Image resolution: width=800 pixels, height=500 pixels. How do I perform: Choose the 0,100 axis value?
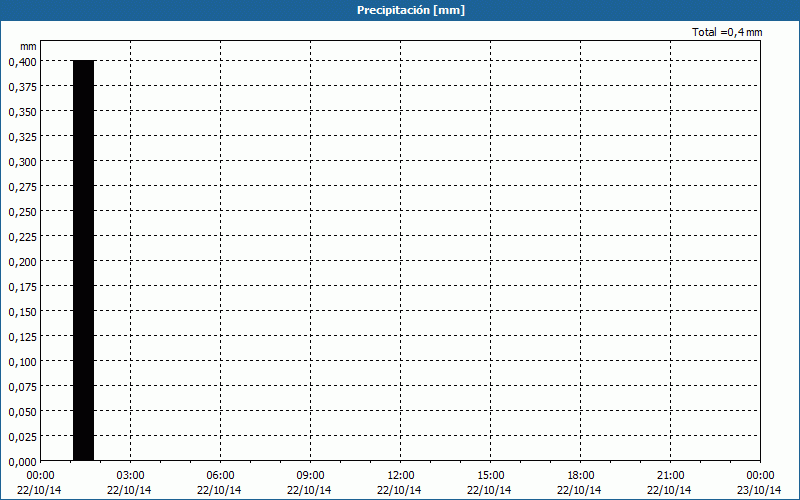22,362
